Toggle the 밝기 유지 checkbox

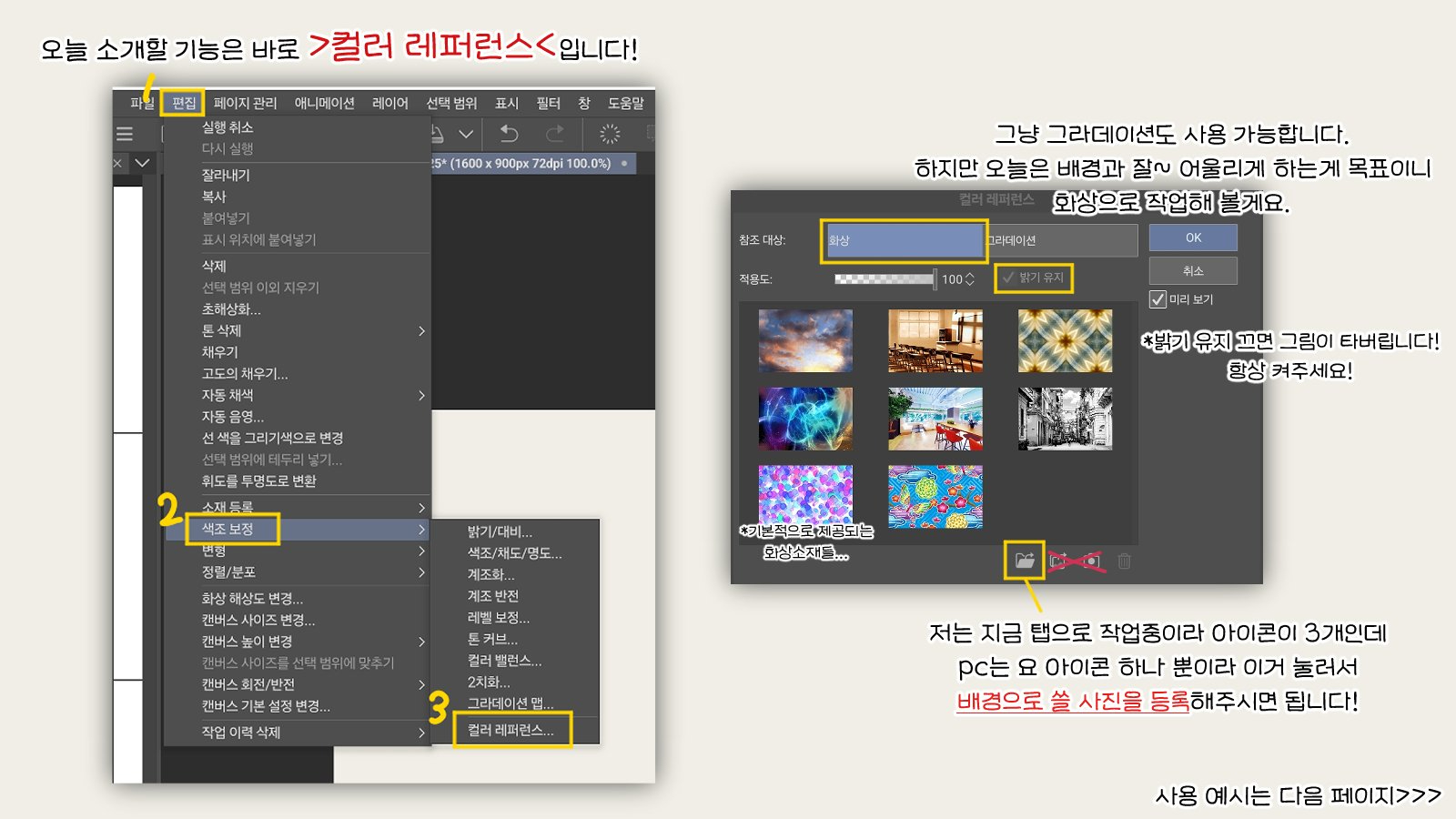tap(1008, 278)
